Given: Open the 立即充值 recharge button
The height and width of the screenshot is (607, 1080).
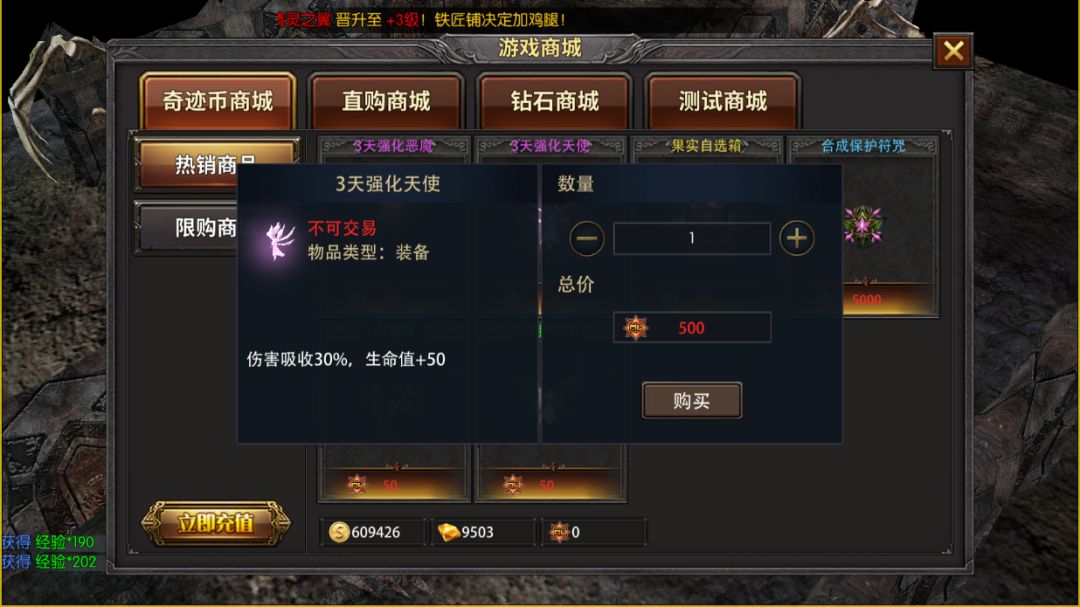Looking at the screenshot, I should 216,524.
